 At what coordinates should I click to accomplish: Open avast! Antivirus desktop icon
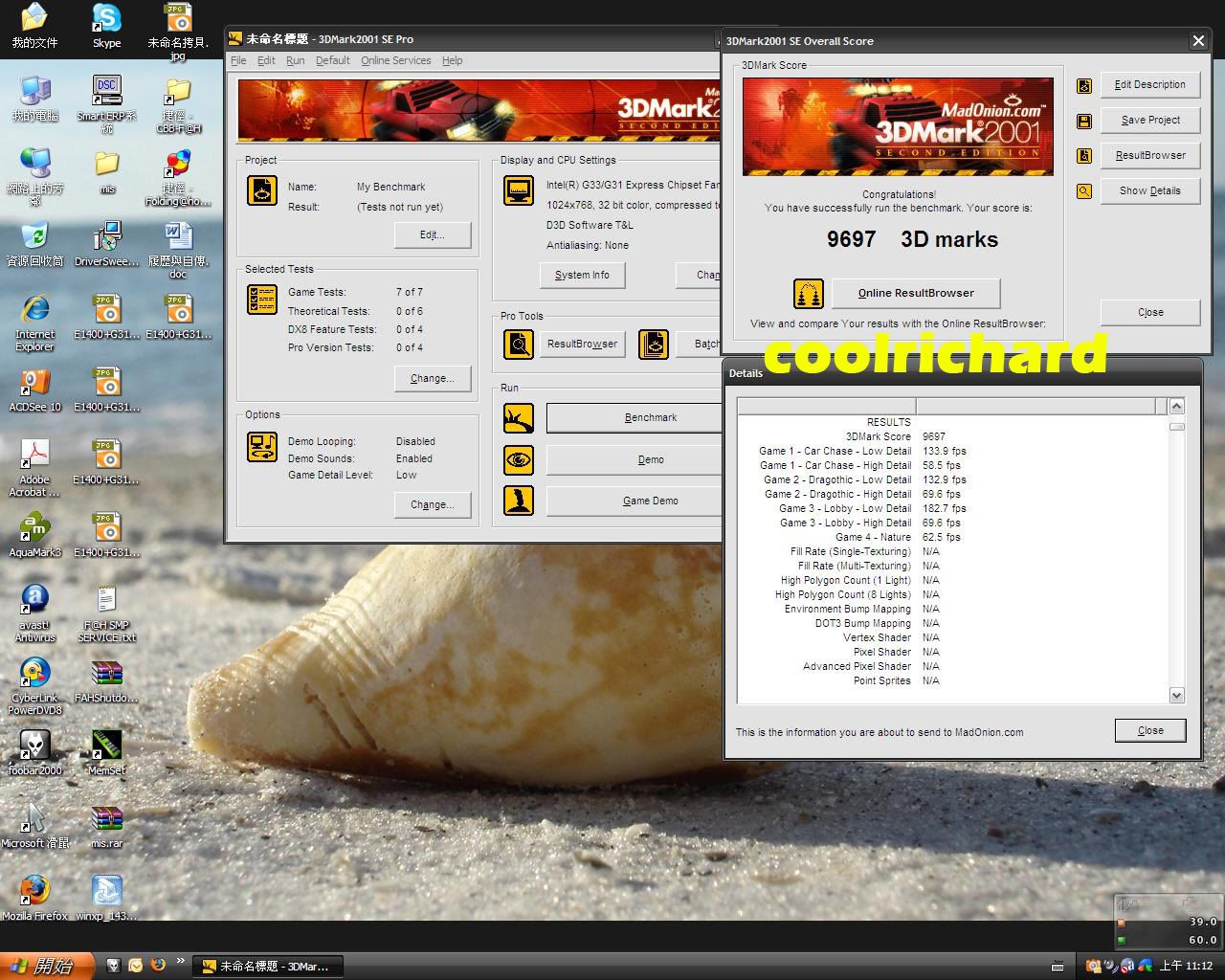34,613
